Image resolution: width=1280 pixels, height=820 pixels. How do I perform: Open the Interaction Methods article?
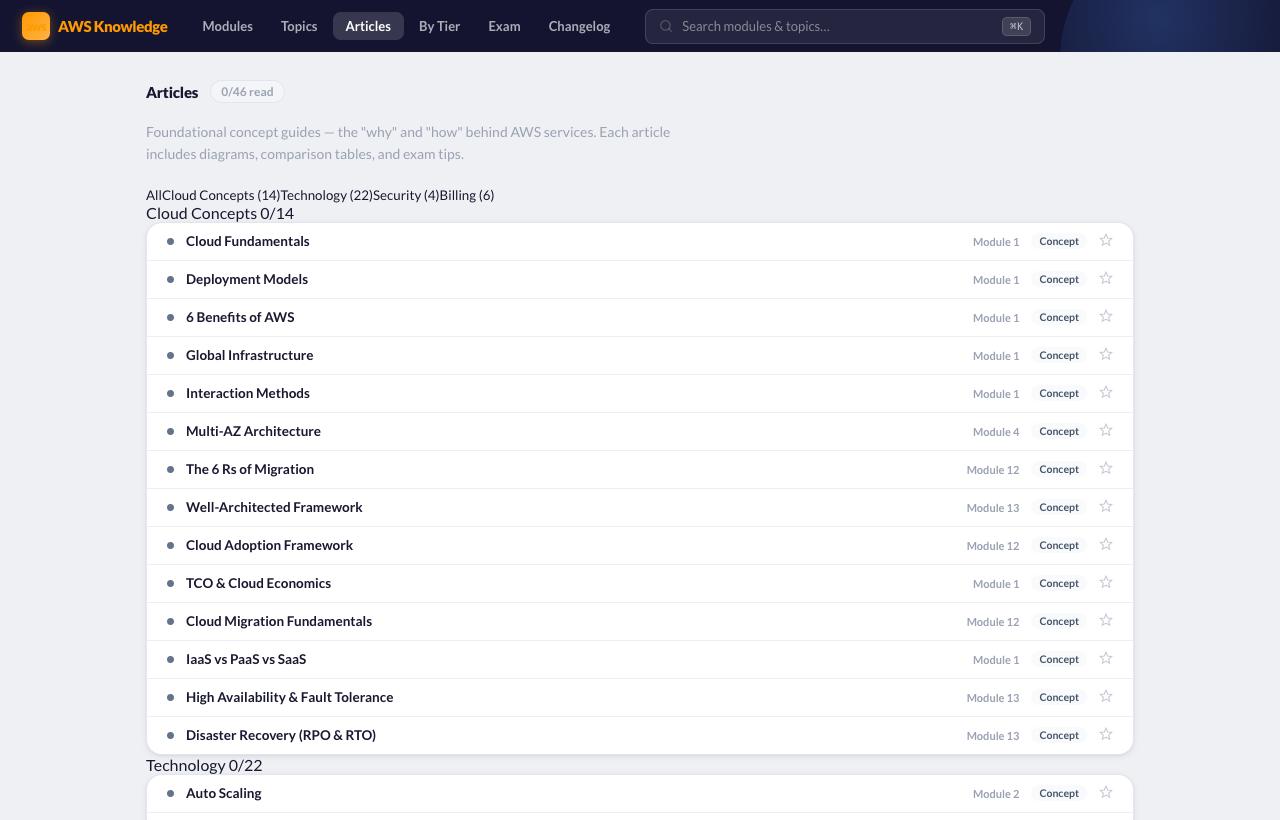click(640, 393)
